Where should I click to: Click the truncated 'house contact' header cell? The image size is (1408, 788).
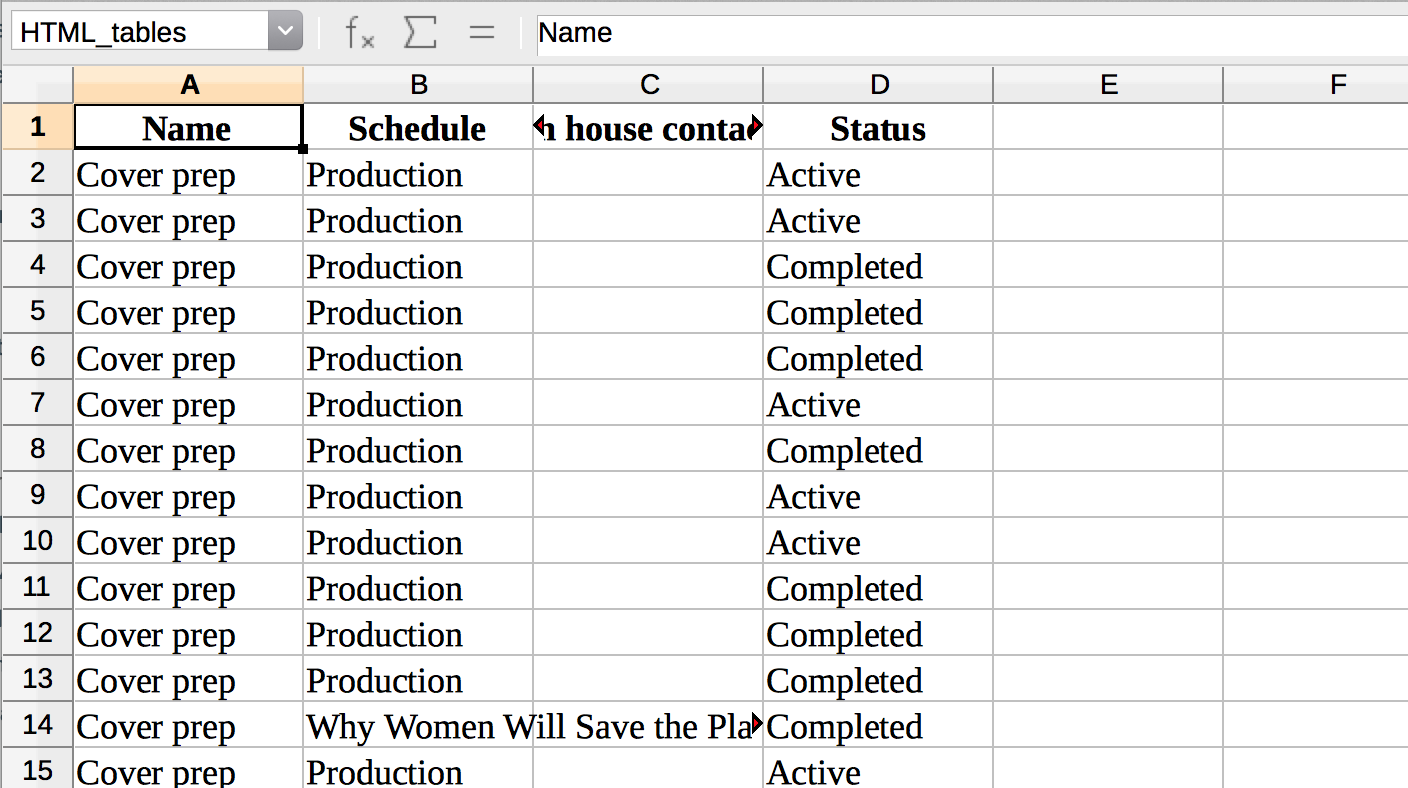click(648, 128)
